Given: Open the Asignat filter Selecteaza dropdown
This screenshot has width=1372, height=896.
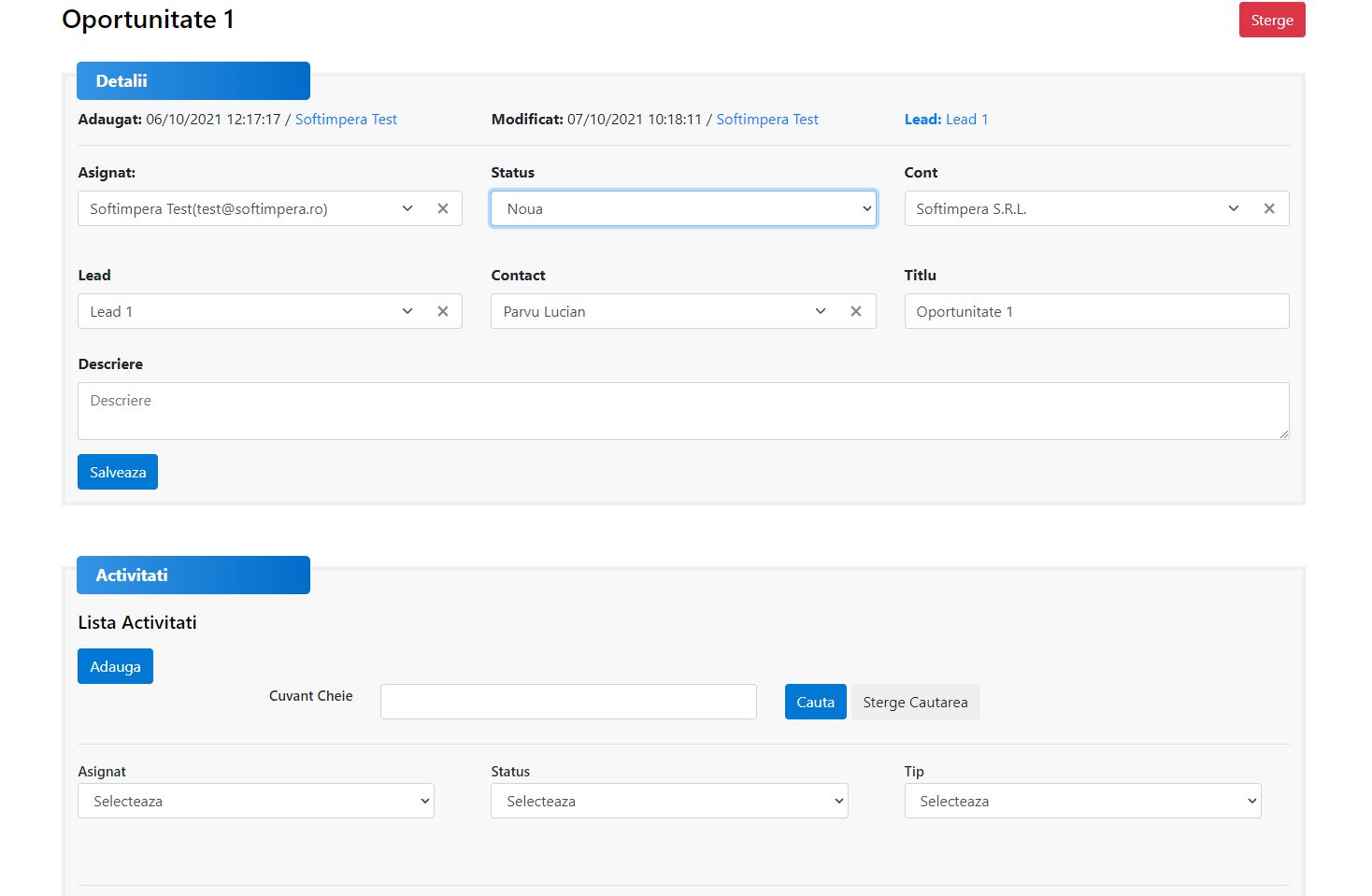Looking at the screenshot, I should click(x=256, y=801).
